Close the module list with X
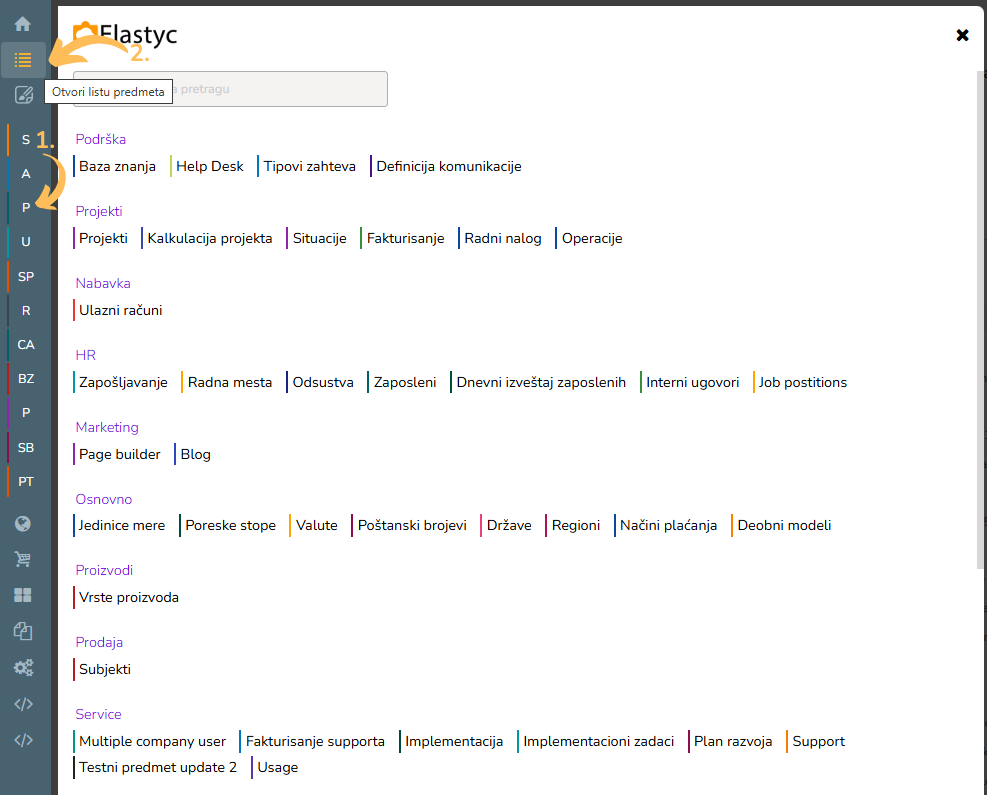Screen dimensions: 987x795 point(962,35)
